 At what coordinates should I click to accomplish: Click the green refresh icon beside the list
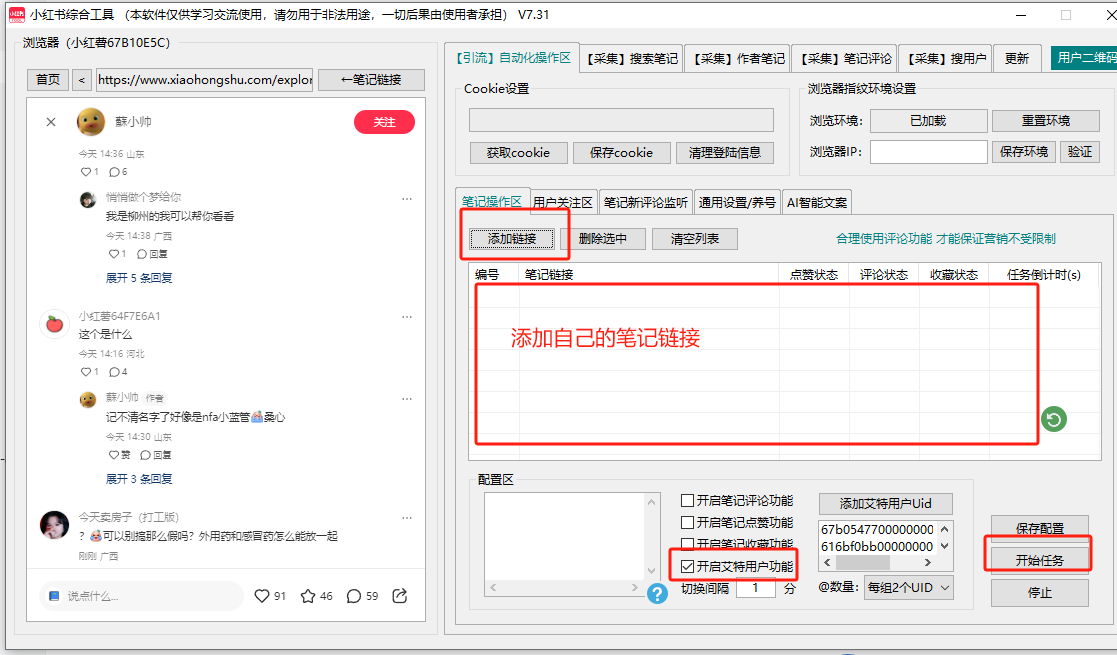(x=1053, y=419)
